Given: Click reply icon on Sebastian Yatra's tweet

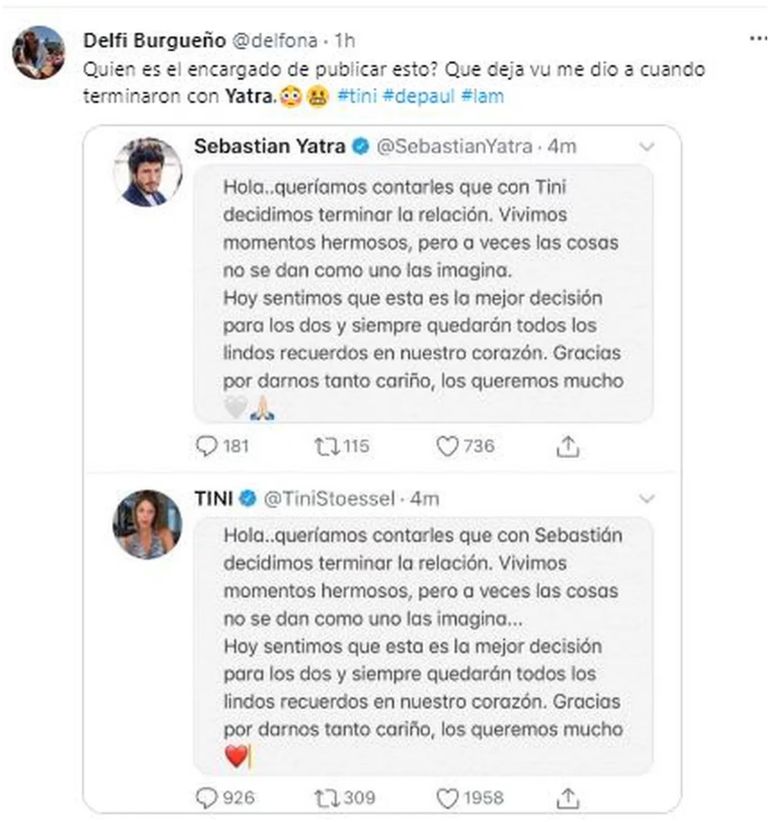Looking at the screenshot, I should pos(206,446).
